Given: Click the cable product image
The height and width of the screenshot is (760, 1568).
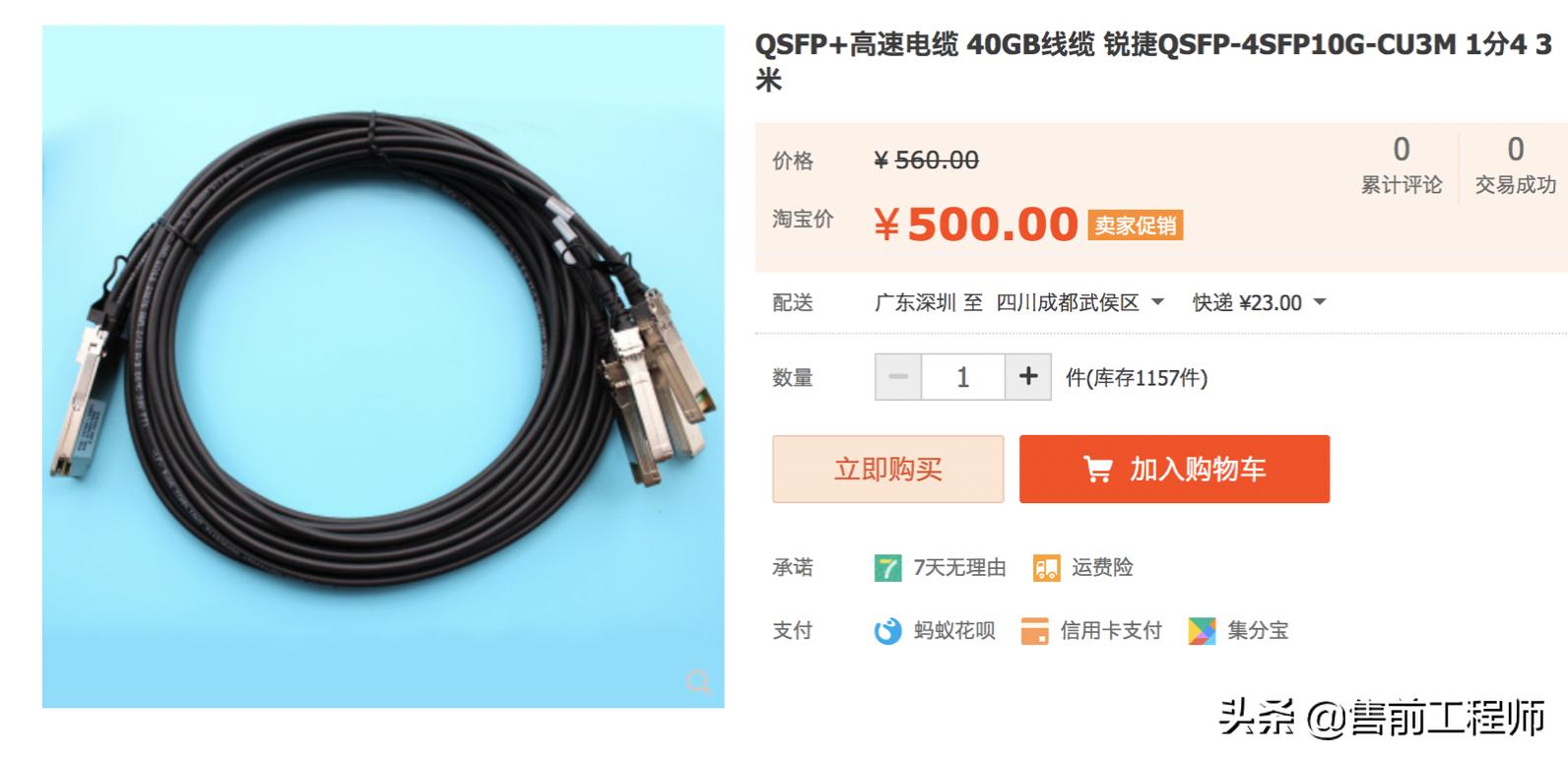Looking at the screenshot, I should (383, 366).
